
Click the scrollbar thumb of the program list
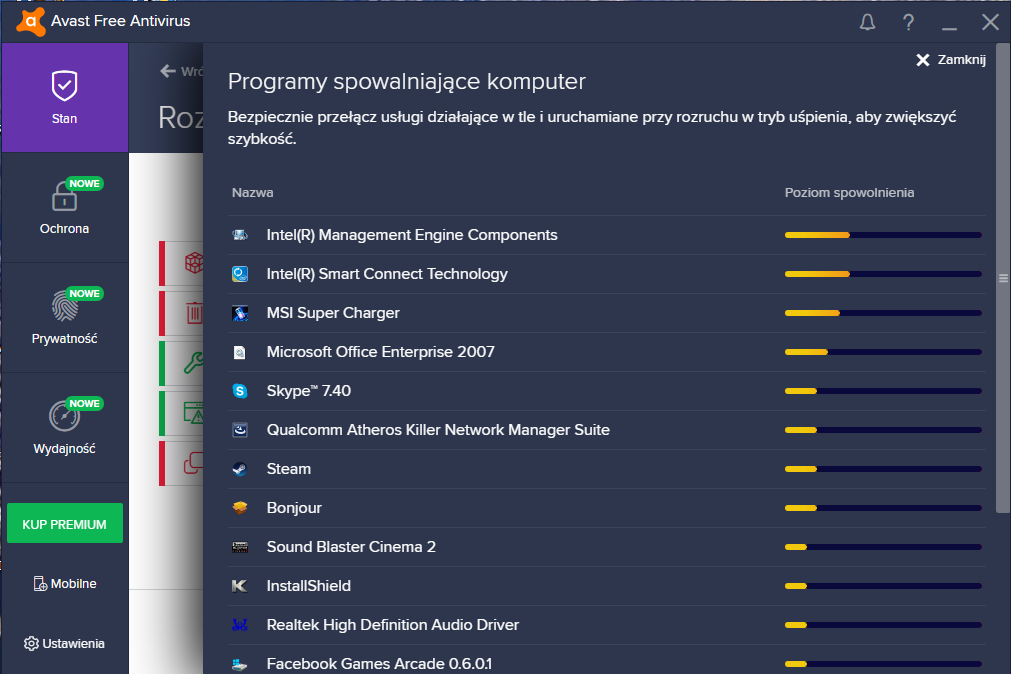[1003, 279]
